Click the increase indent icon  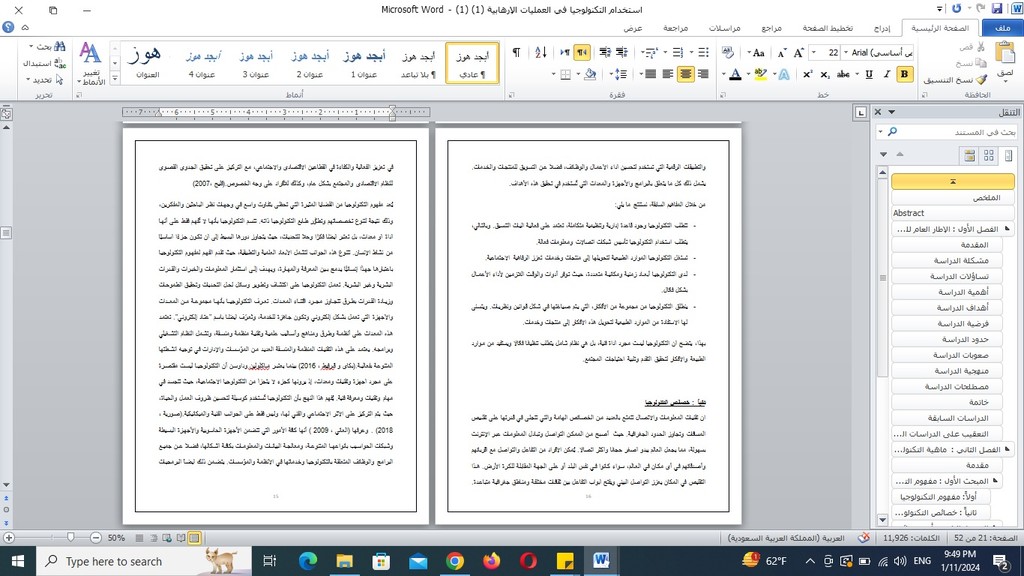click(x=605, y=53)
